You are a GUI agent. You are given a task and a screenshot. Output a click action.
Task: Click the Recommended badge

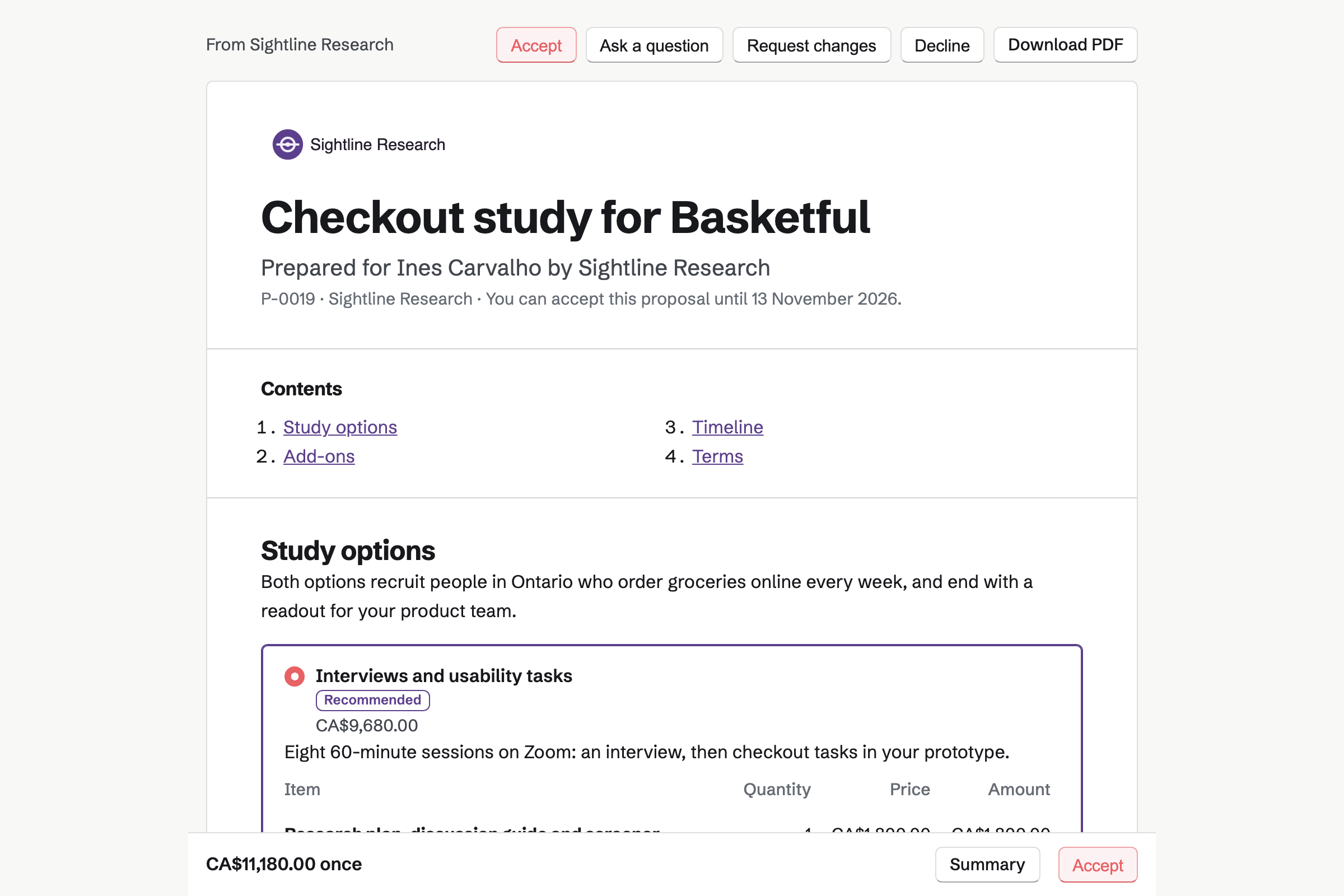tap(372, 700)
